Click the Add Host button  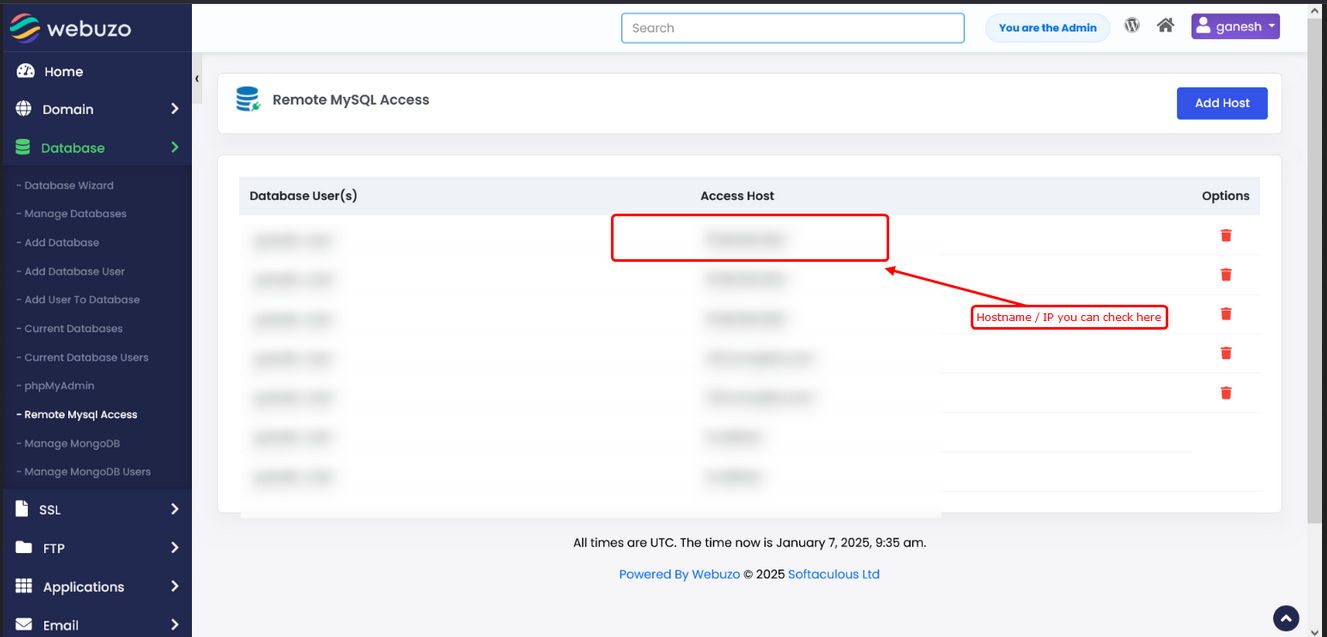(x=1221, y=103)
